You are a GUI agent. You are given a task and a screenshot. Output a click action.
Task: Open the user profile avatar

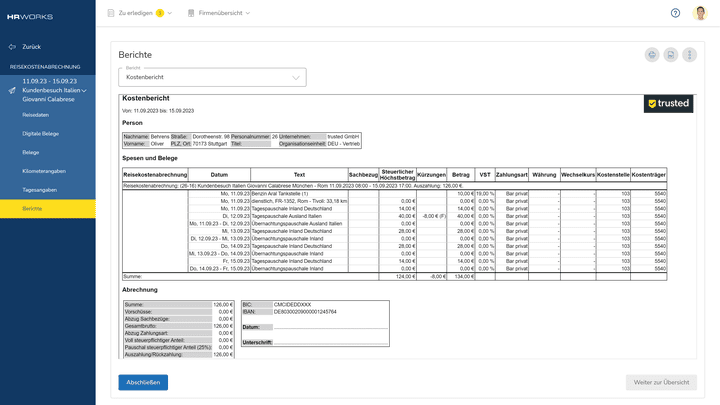pos(701,13)
